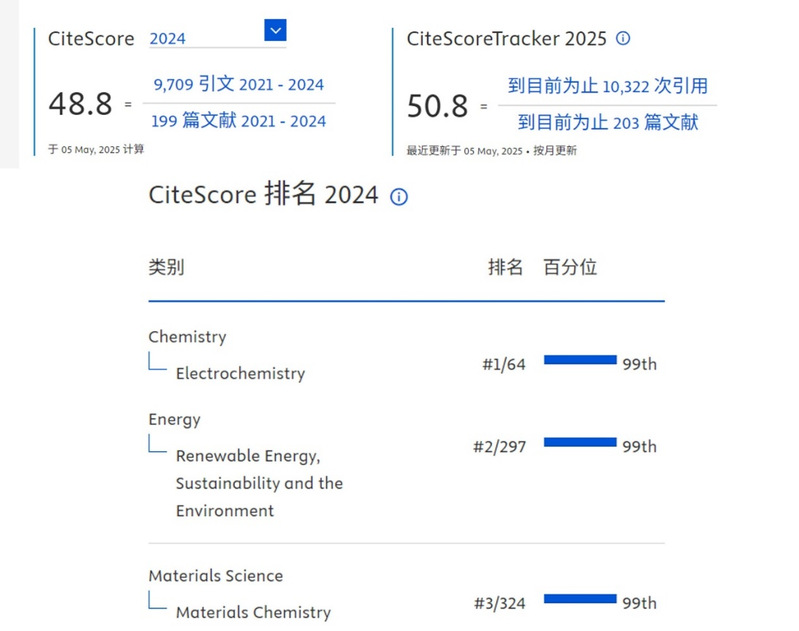Open the 9,709 引文 2021 - 2024 link

pos(238,85)
